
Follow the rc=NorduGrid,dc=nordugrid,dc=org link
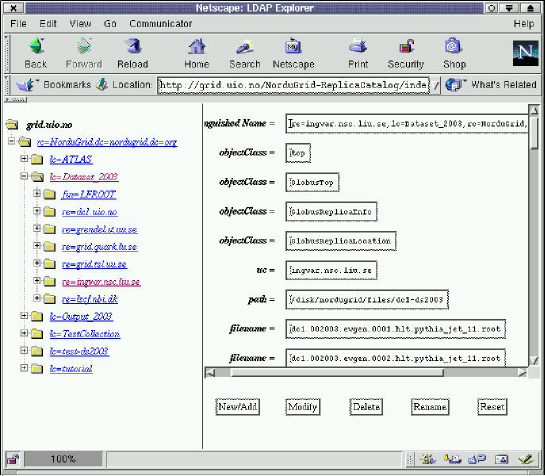(107, 142)
